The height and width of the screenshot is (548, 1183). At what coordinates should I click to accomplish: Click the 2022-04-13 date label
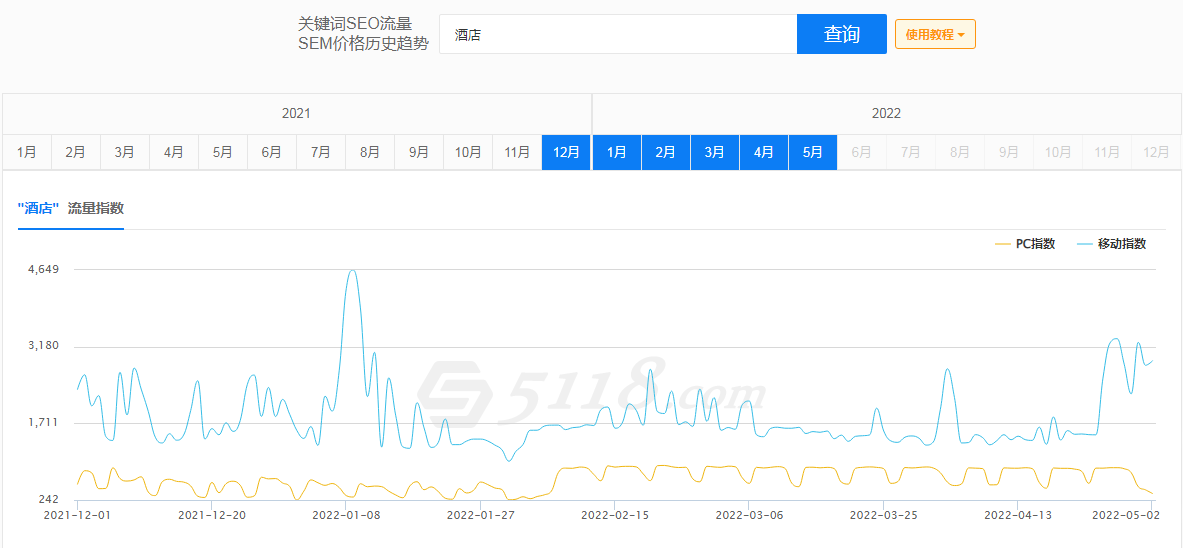(1018, 515)
